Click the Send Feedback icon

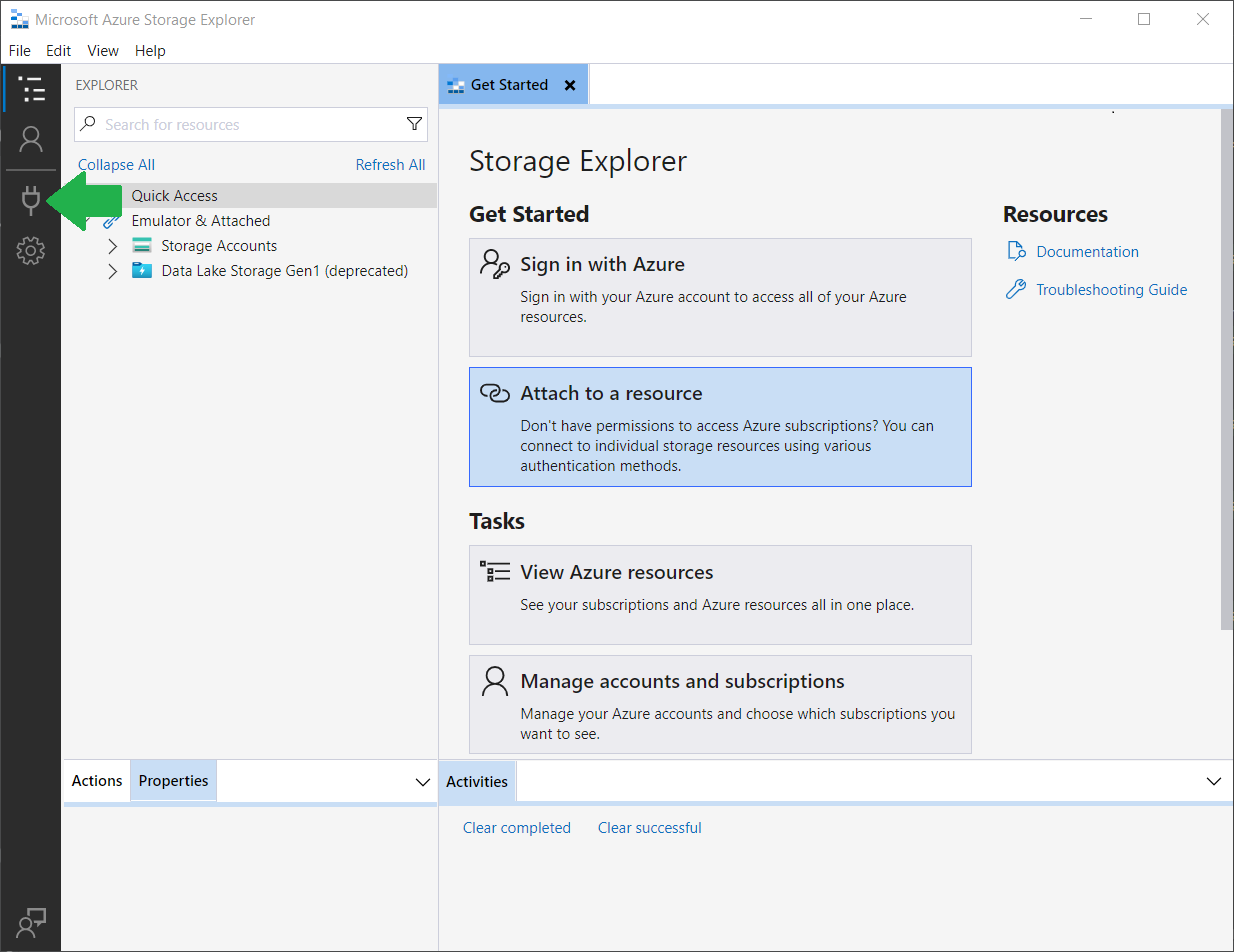31,922
